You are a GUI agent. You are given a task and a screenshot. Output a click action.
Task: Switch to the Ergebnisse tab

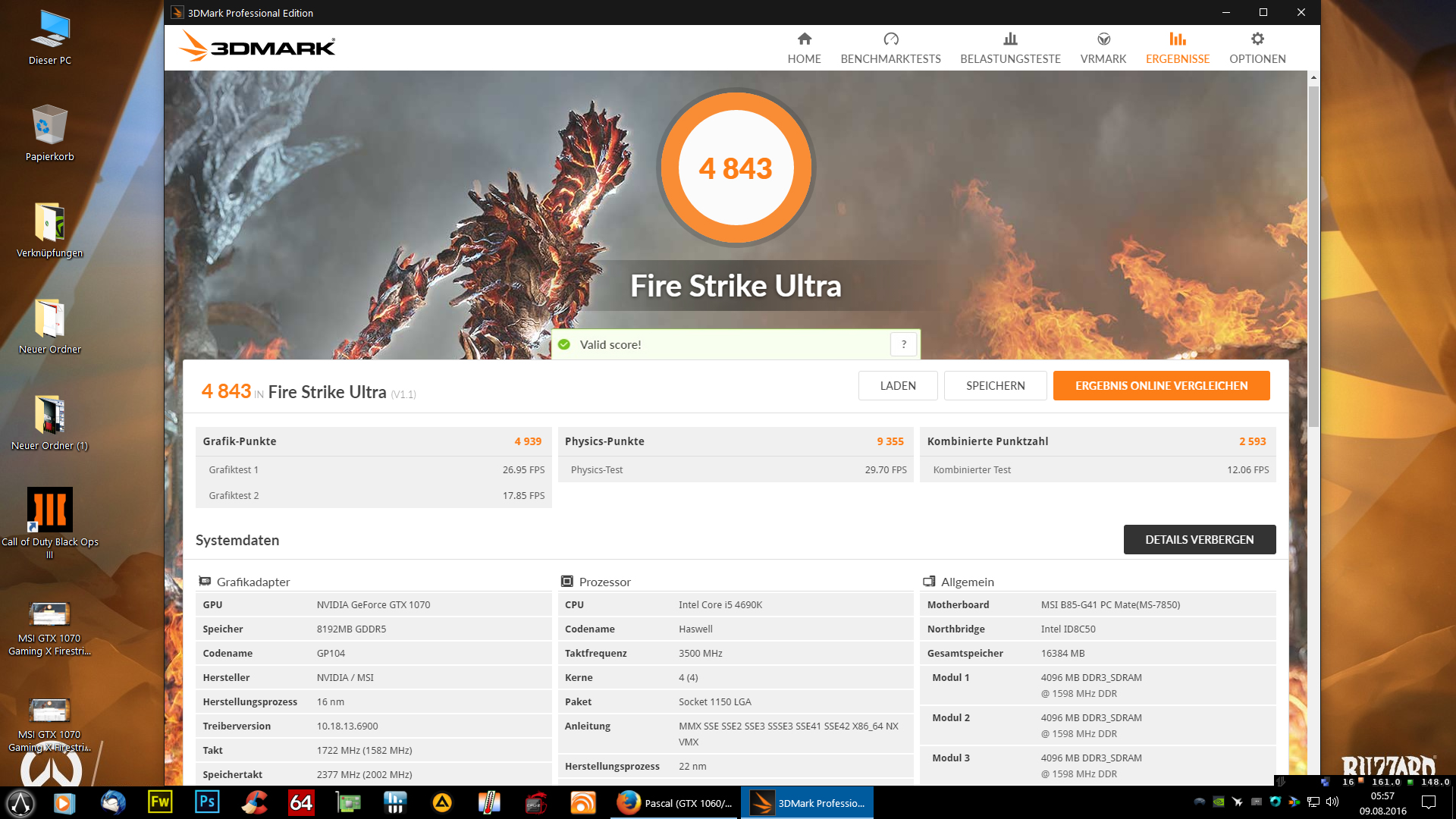1177,49
